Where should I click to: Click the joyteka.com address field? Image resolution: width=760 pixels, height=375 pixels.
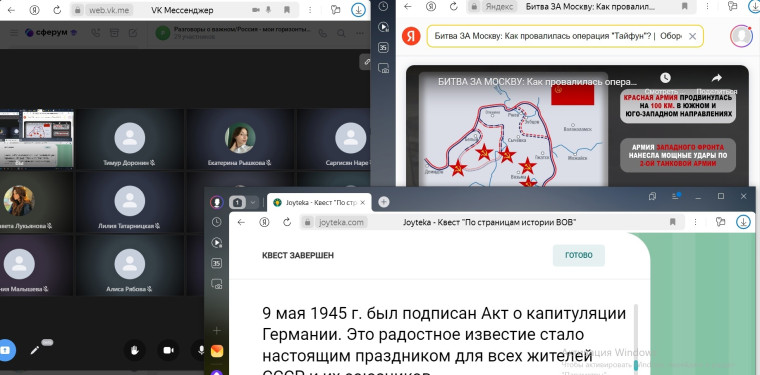491,222
